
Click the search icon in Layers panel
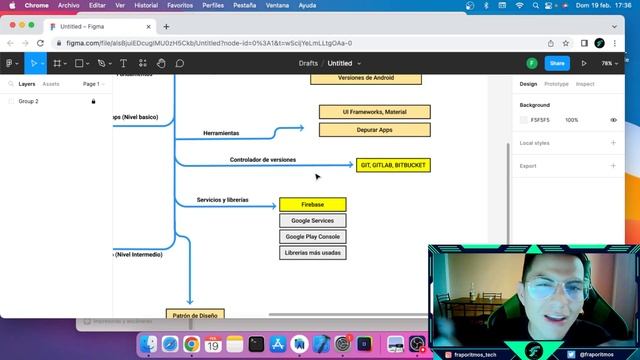pyautogui.click(x=11, y=84)
